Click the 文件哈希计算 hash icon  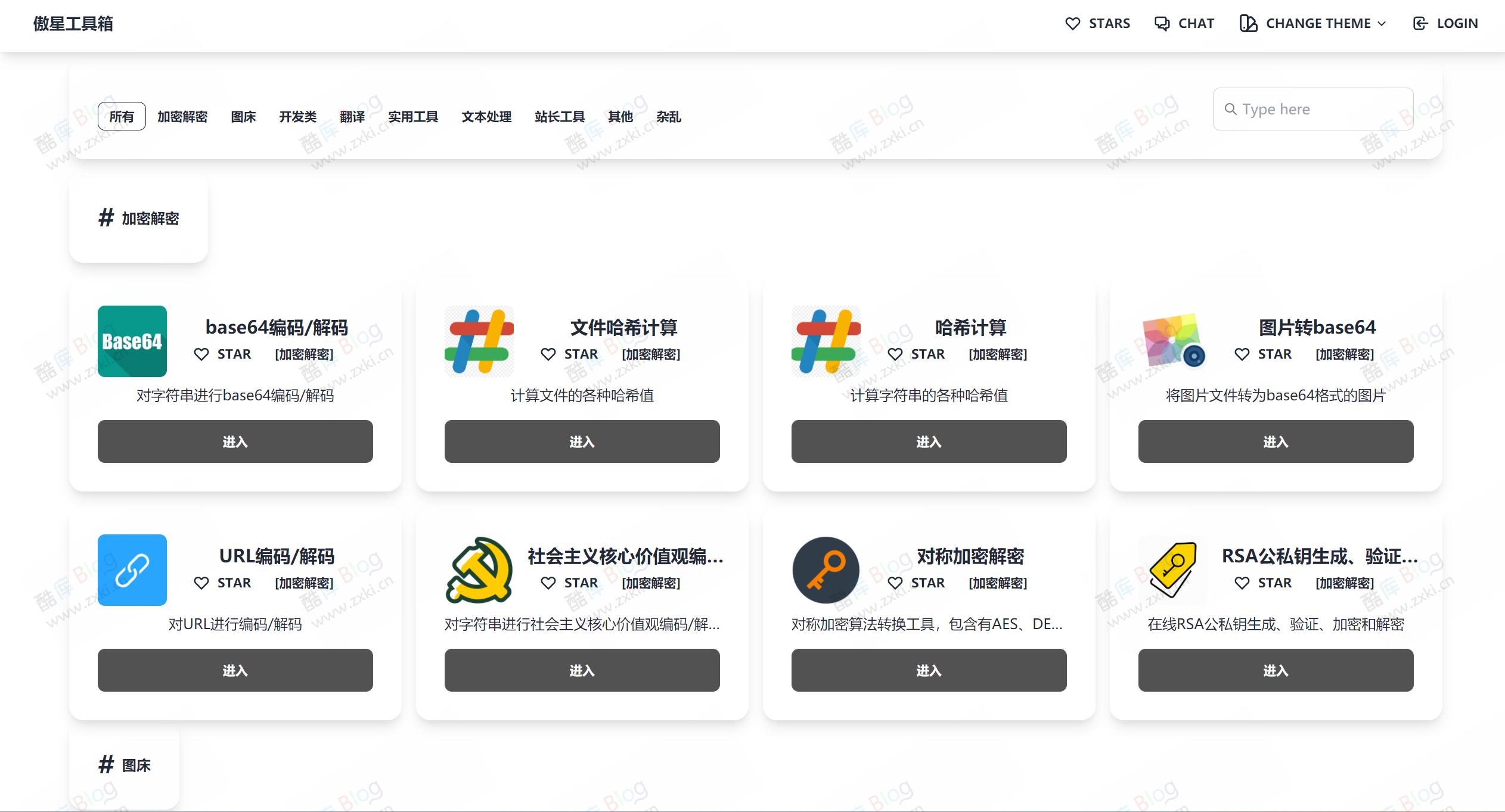tap(479, 341)
